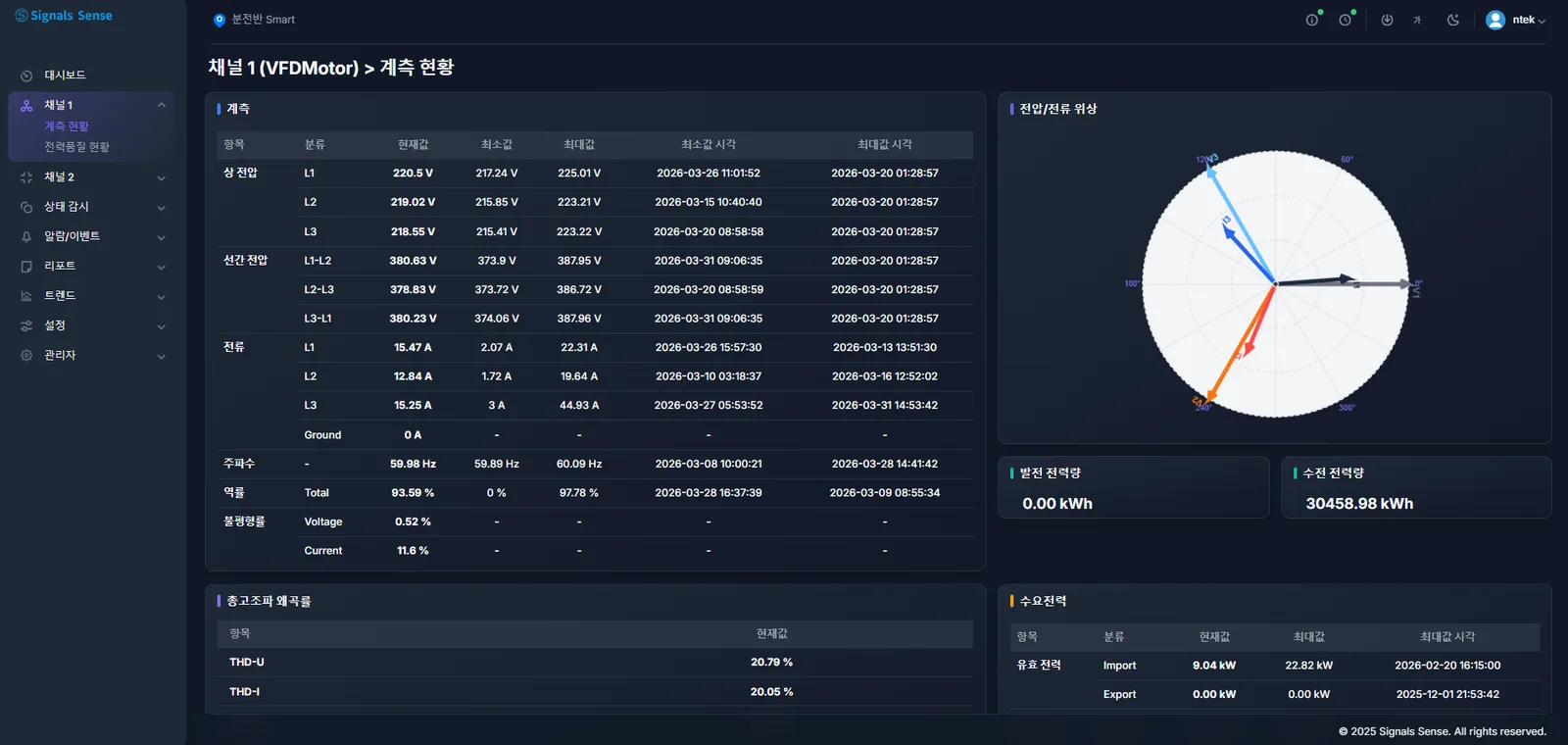Click the 리포트 document icon
Image resolution: width=1568 pixels, height=745 pixels.
(x=26, y=267)
